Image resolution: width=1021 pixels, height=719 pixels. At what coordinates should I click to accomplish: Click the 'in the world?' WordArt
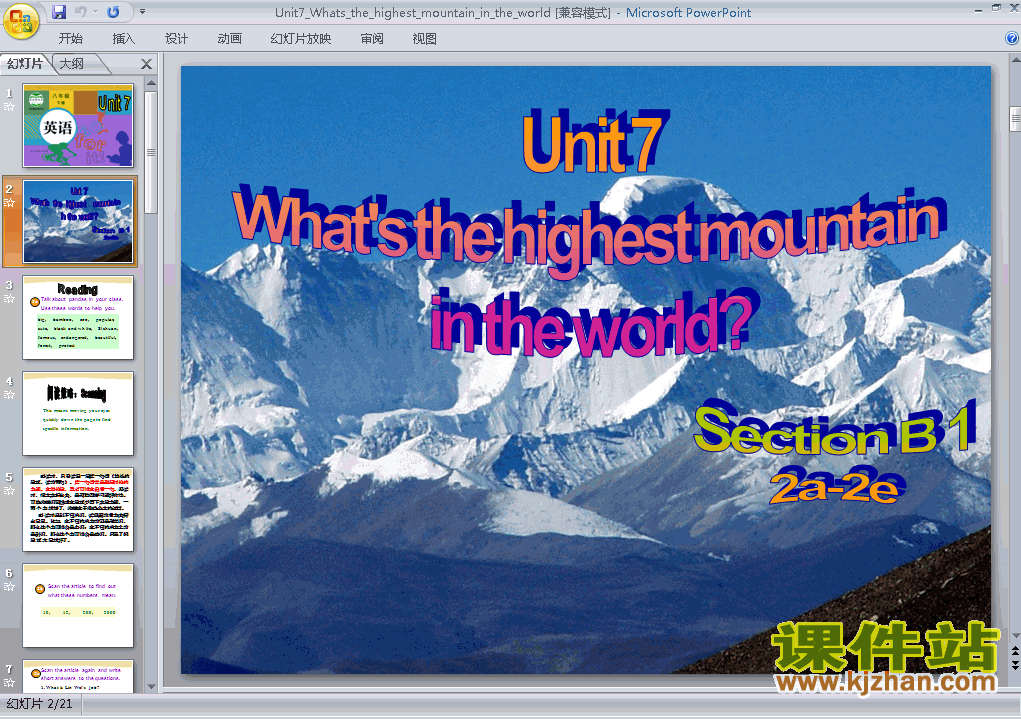click(594, 322)
